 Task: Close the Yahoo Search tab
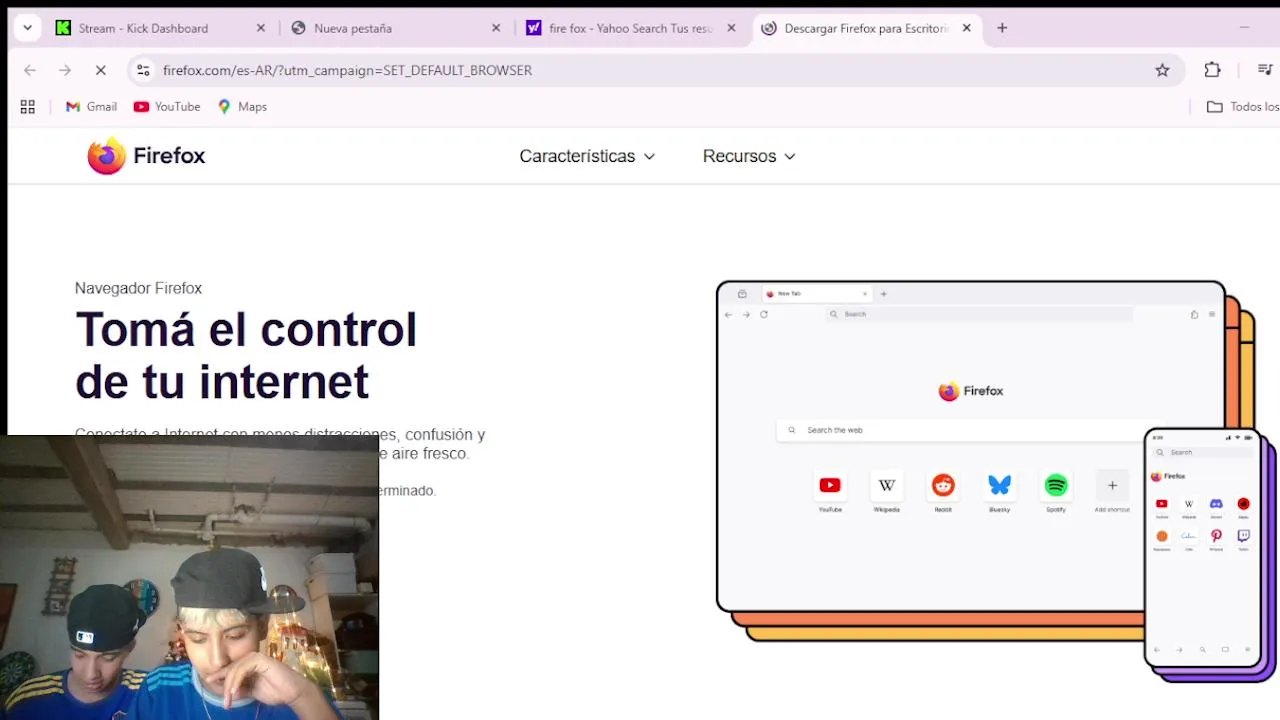[731, 28]
